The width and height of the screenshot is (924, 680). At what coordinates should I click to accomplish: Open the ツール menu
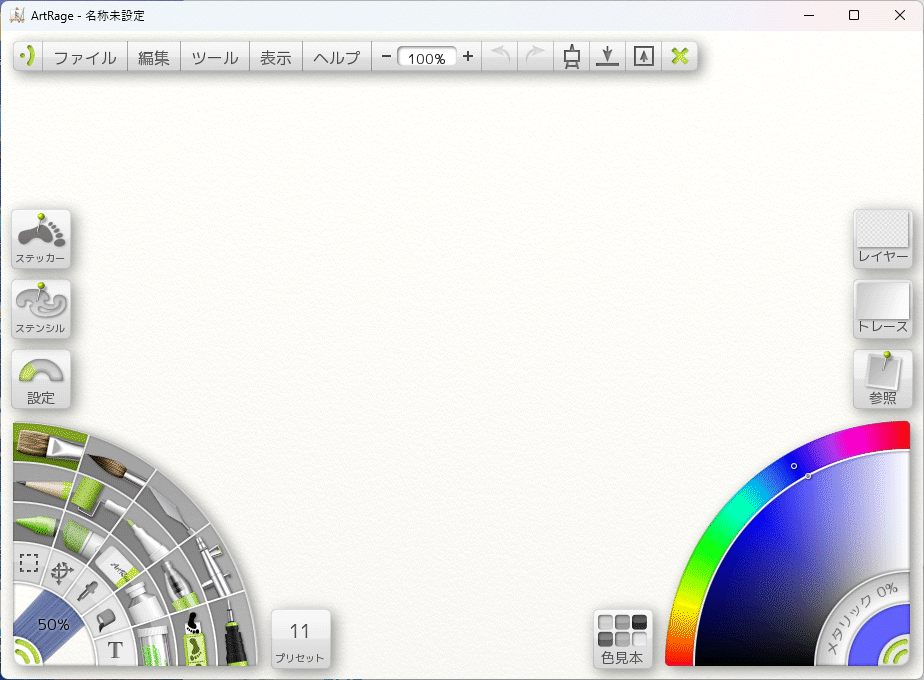pos(214,57)
